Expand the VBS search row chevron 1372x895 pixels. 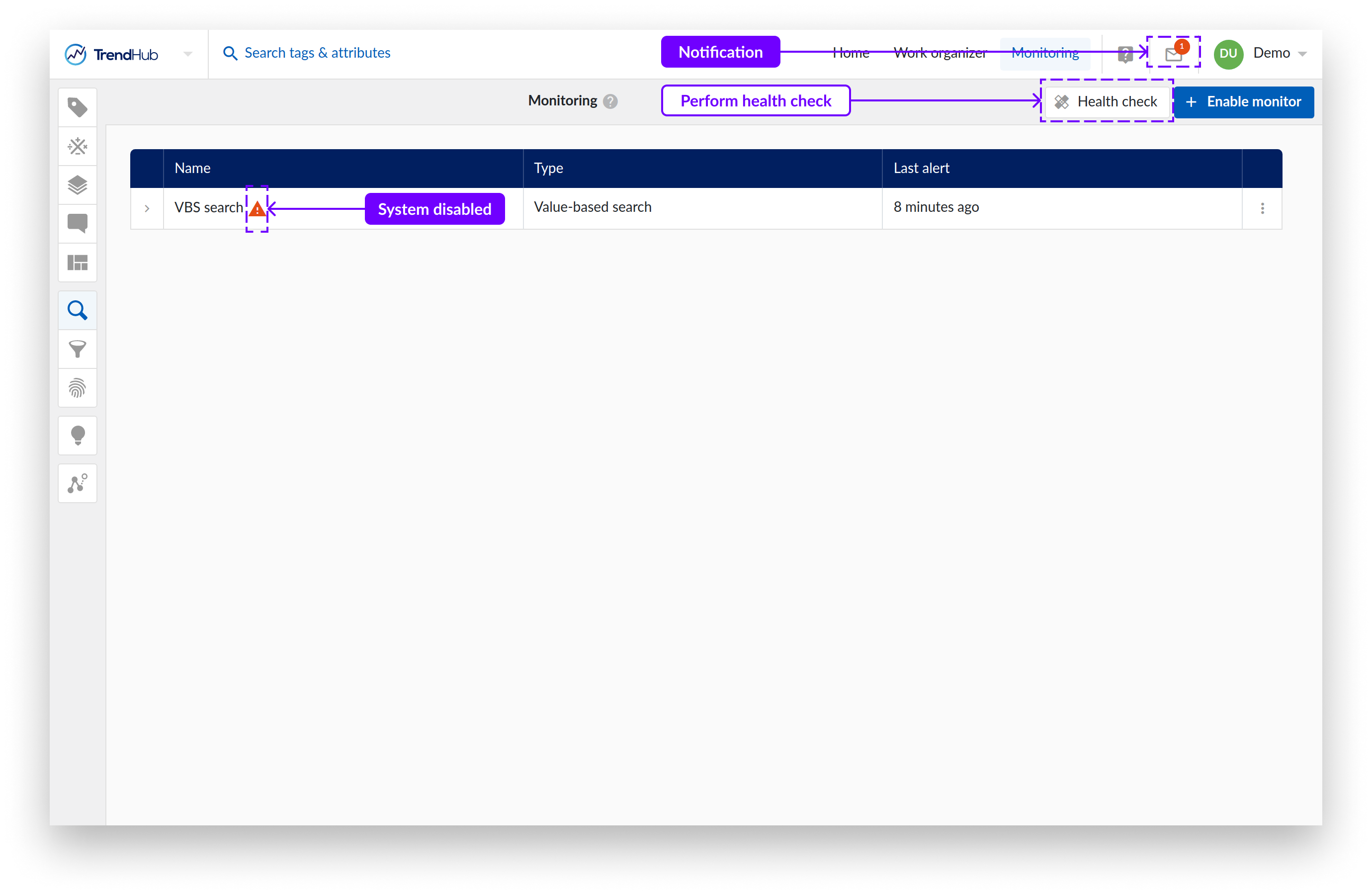pos(147,209)
